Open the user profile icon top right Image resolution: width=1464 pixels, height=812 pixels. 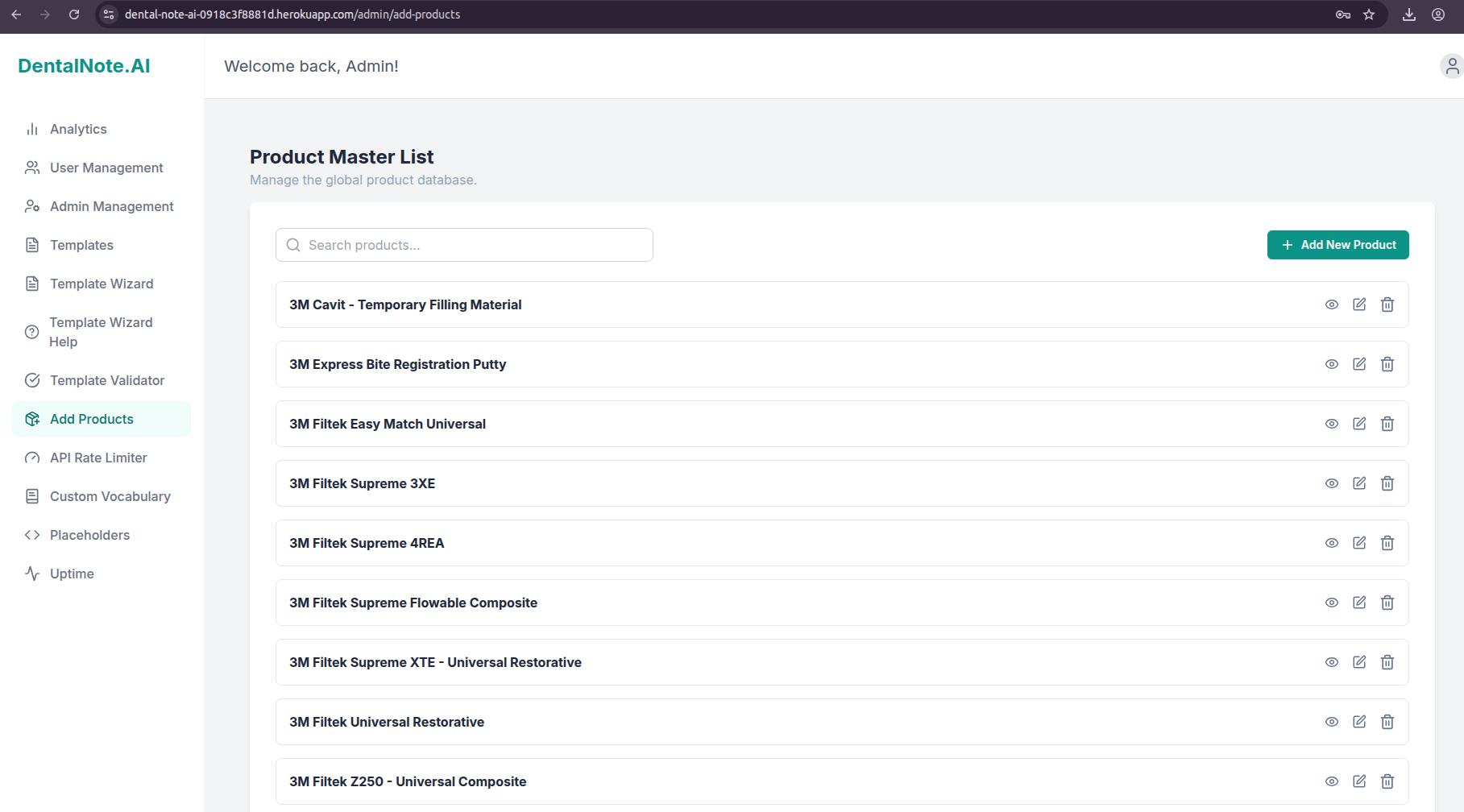[x=1453, y=66]
